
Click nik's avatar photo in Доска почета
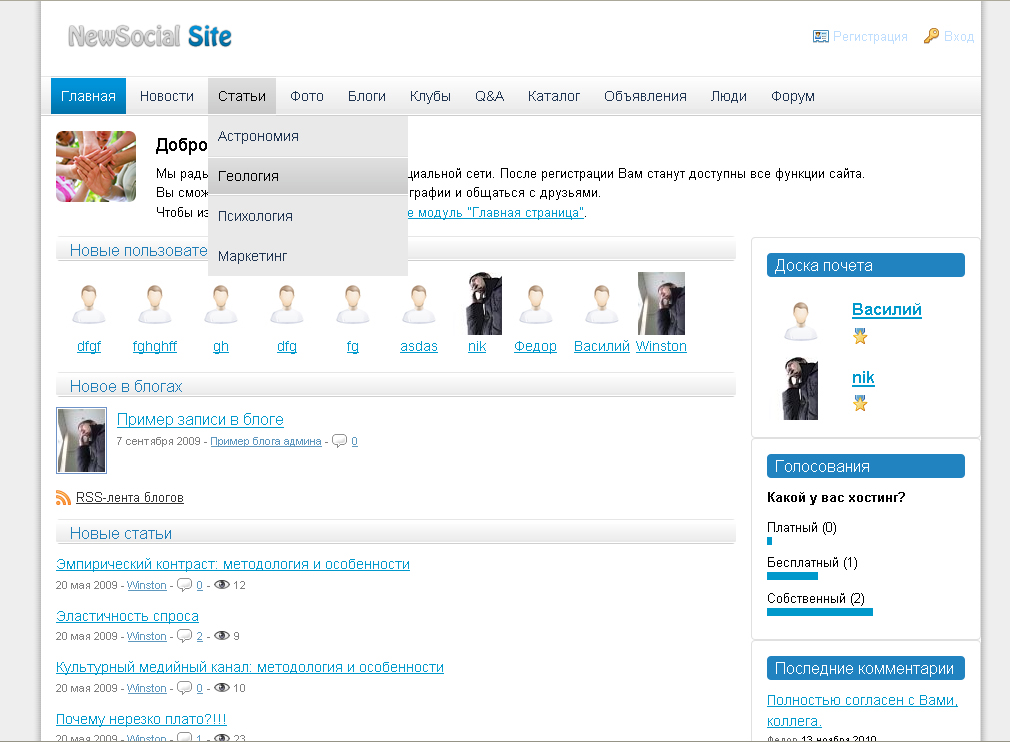coord(801,390)
